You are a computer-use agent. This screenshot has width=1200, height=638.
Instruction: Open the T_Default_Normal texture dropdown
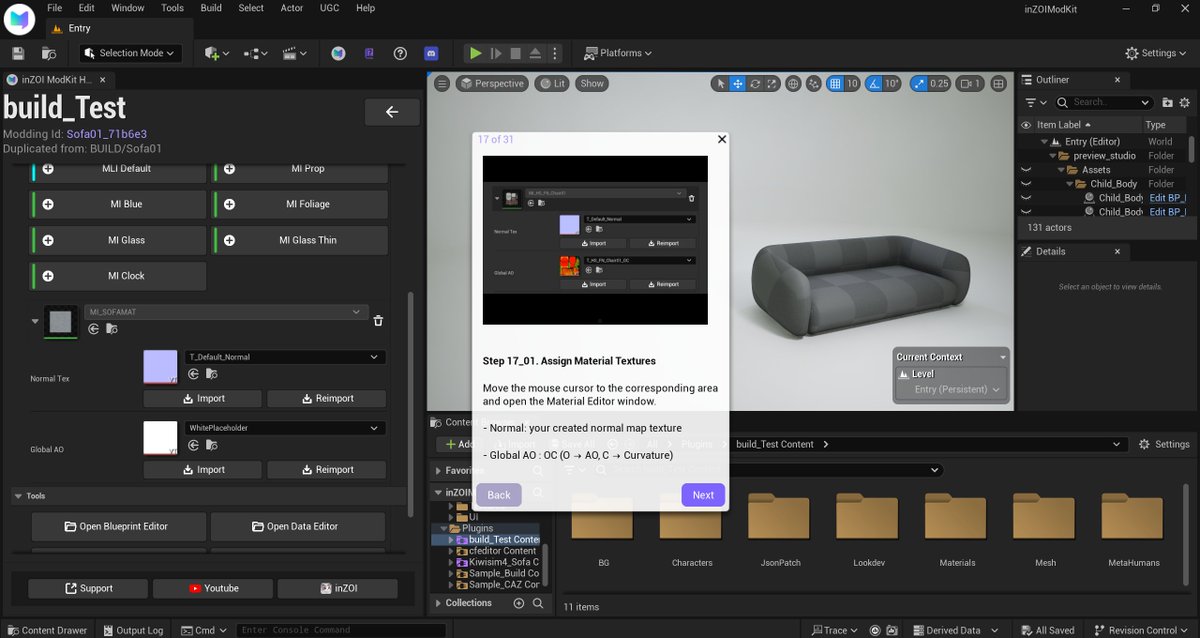click(x=285, y=357)
